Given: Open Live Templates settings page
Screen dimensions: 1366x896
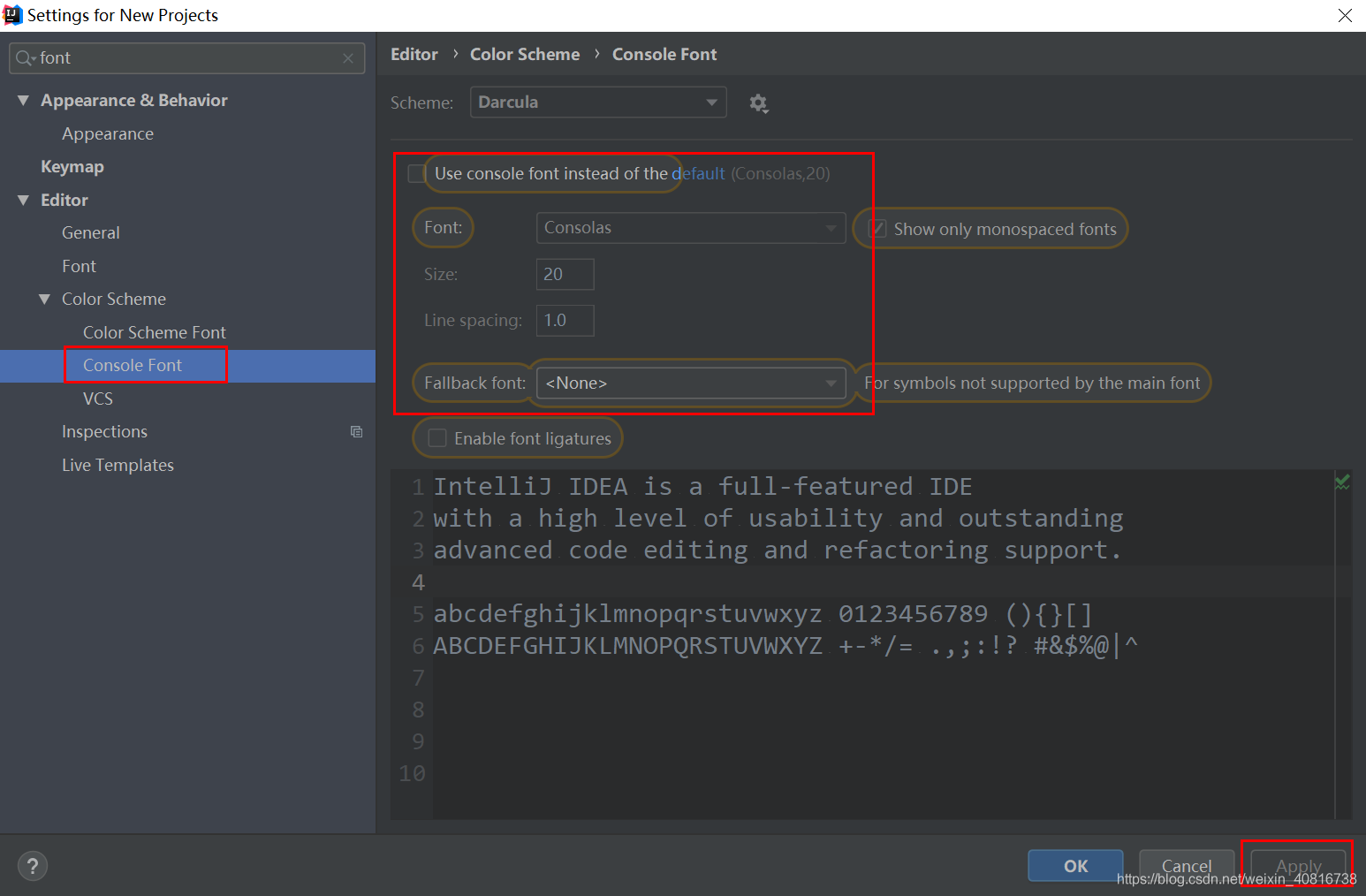Looking at the screenshot, I should (x=118, y=466).
